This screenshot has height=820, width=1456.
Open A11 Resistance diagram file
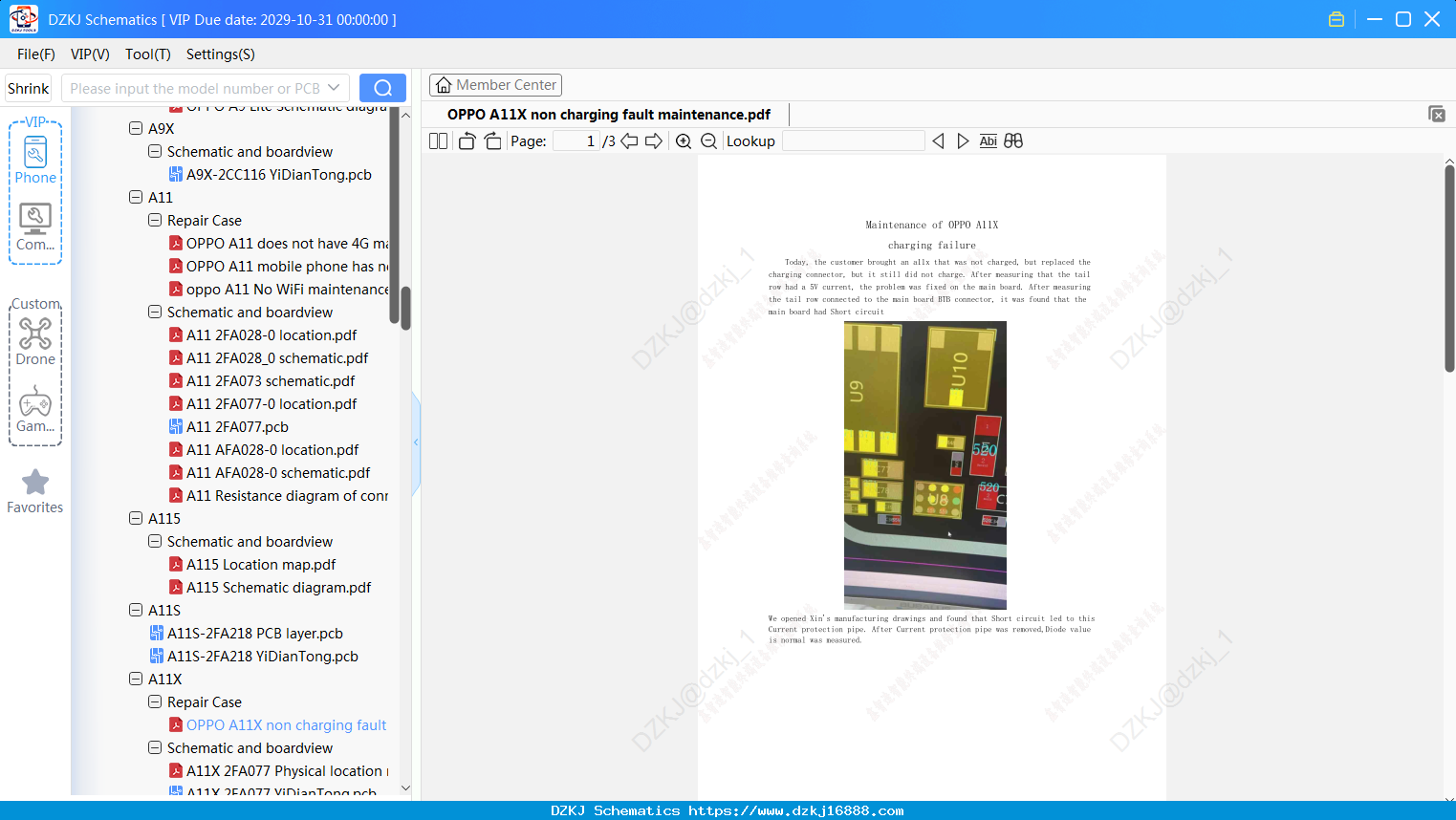click(x=287, y=496)
